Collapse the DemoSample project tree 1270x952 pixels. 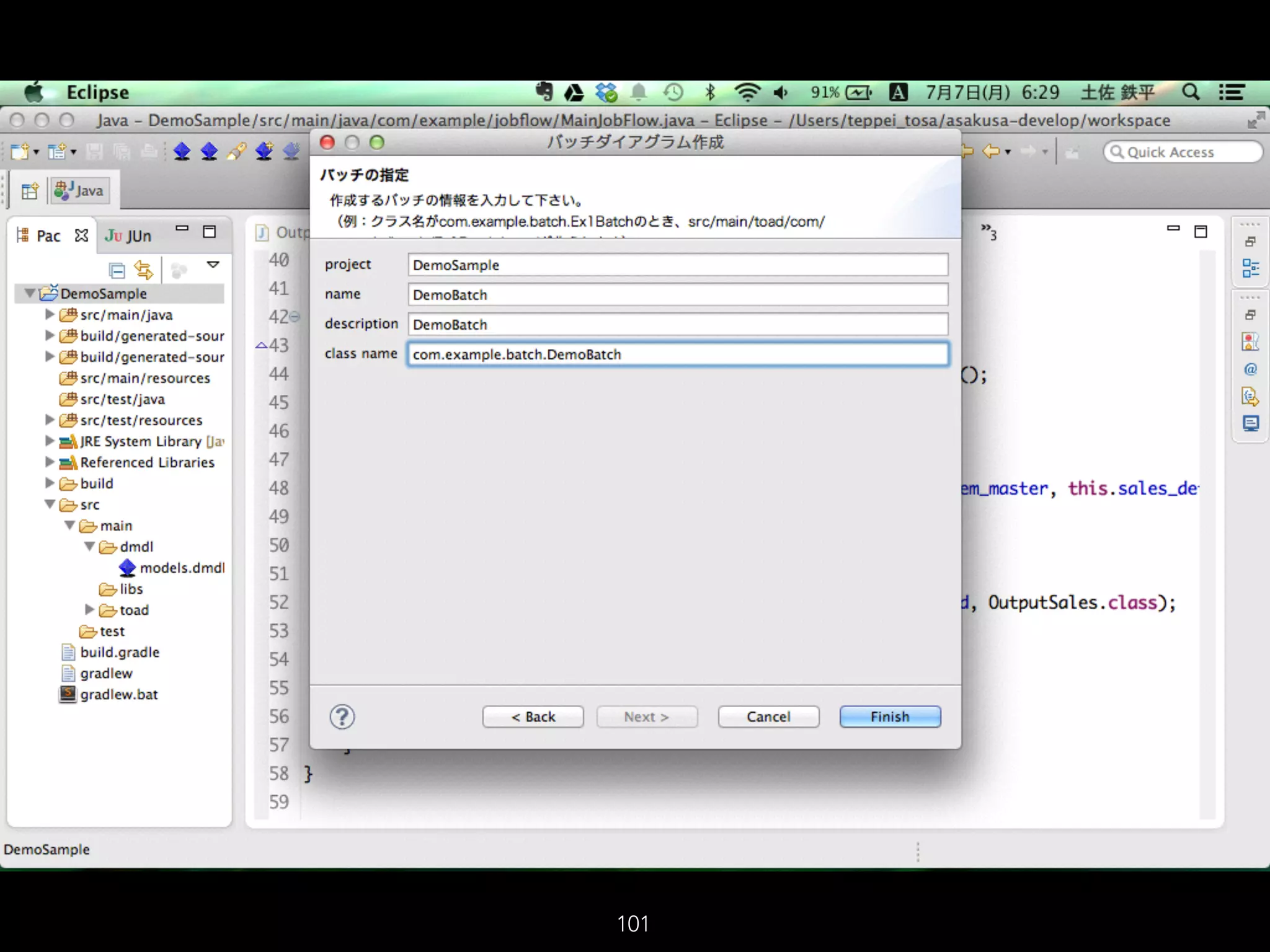point(29,293)
